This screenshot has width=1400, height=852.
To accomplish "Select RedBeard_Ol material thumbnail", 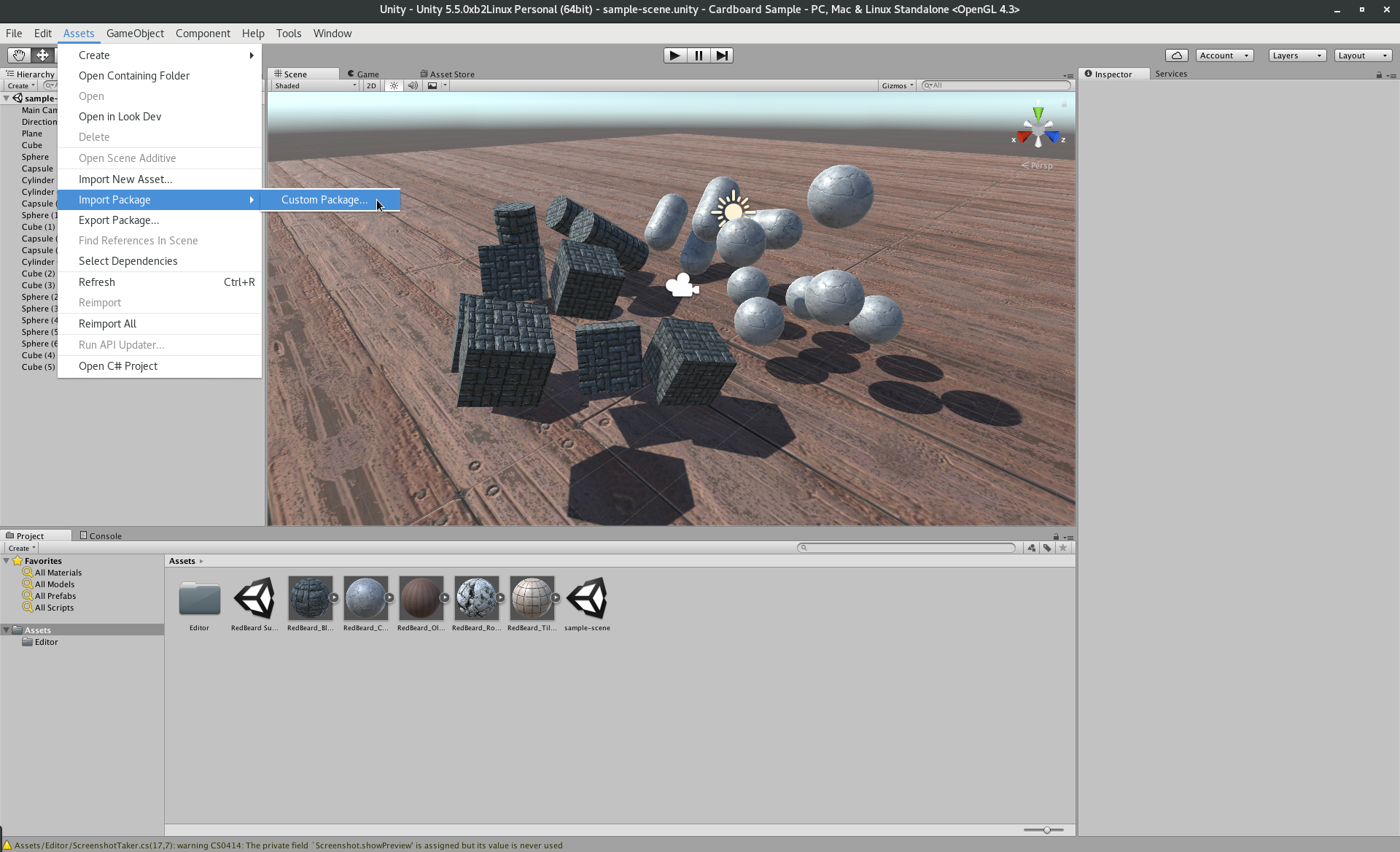I will pos(421,598).
